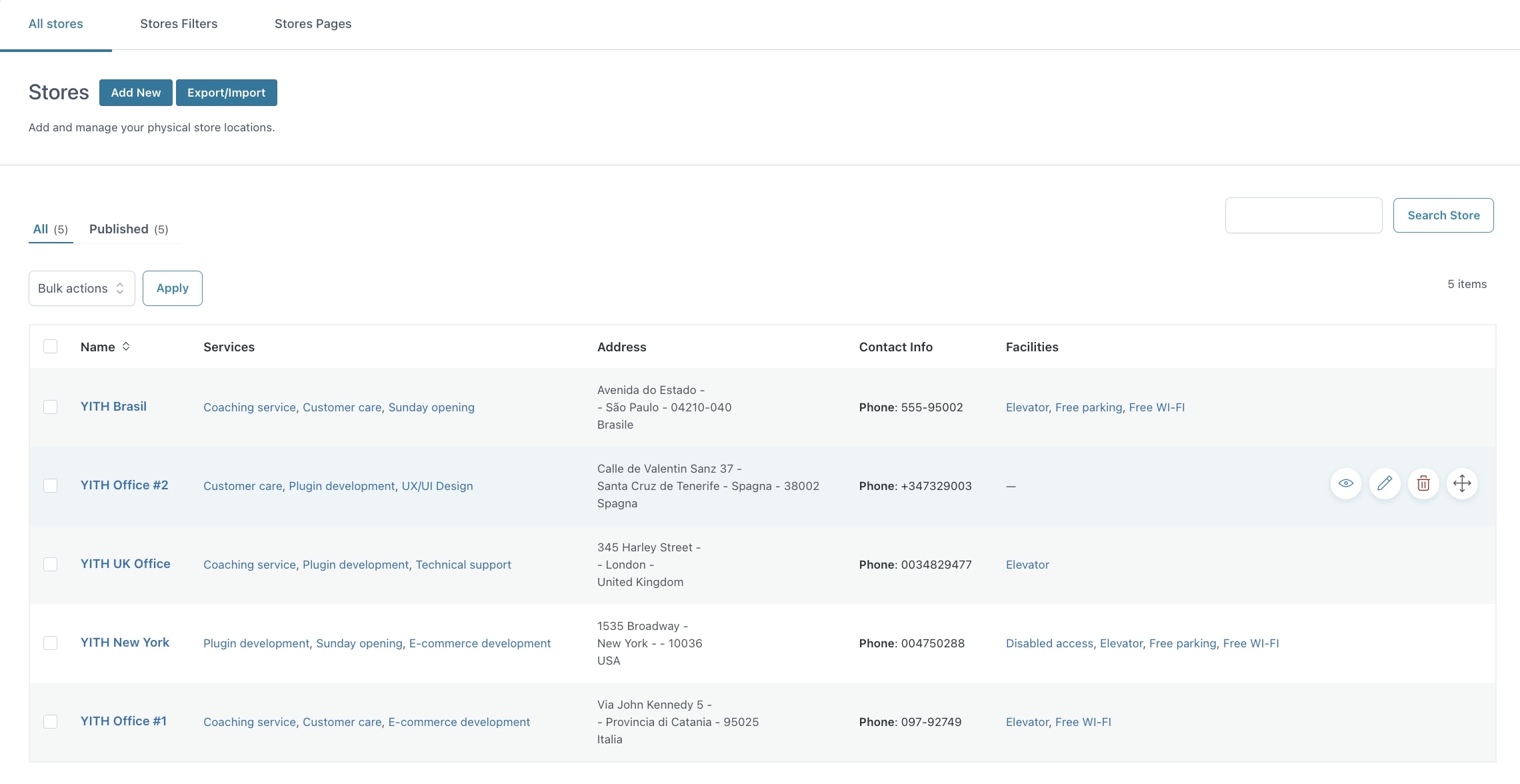
Task: Click Free WI-FI in YITH Office #1 row
Action: (1083, 722)
